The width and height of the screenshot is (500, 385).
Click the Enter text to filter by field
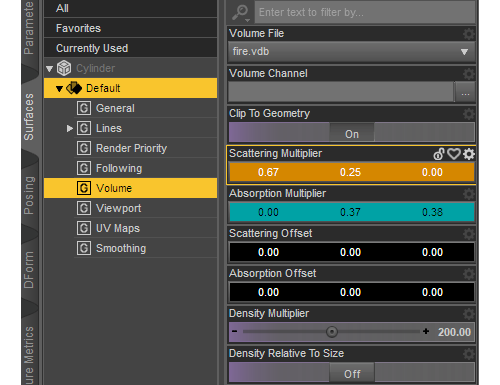(x=365, y=12)
